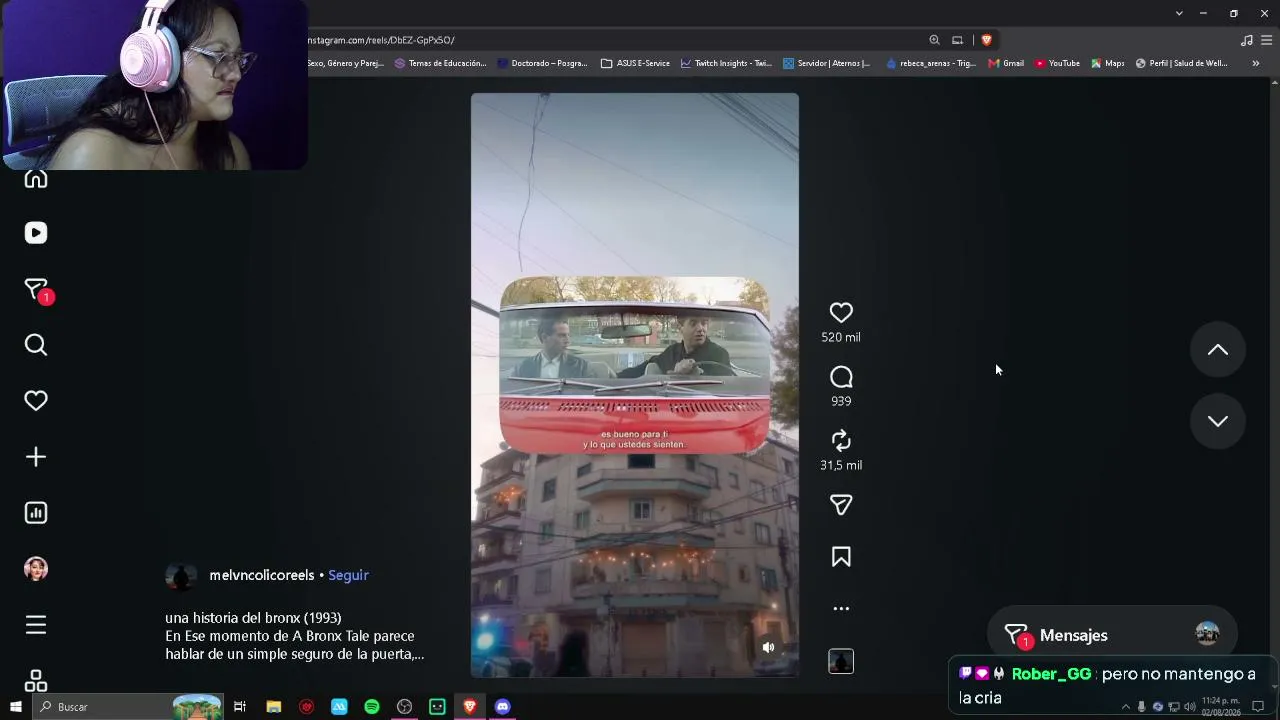The height and width of the screenshot is (720, 1280).
Task: Open Spotify from the taskbar
Action: tap(372, 707)
